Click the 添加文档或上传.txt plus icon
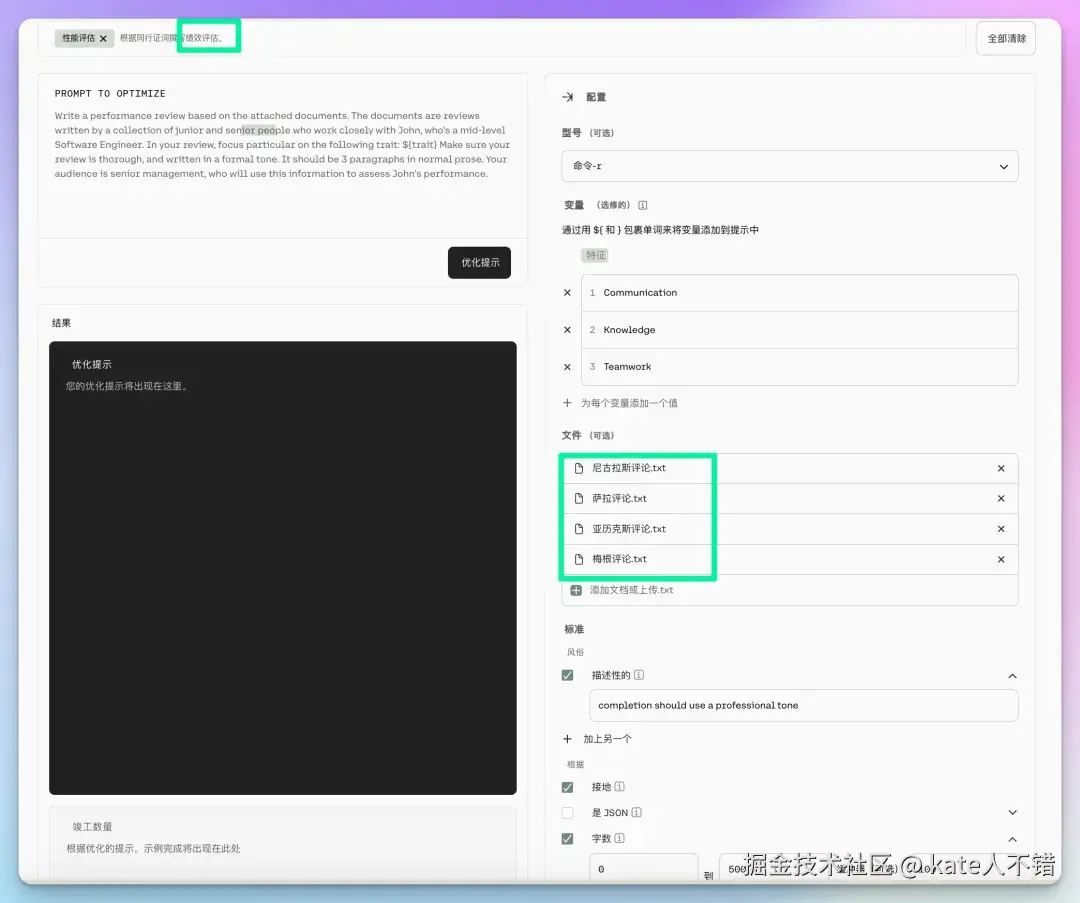1080x903 pixels. [576, 590]
